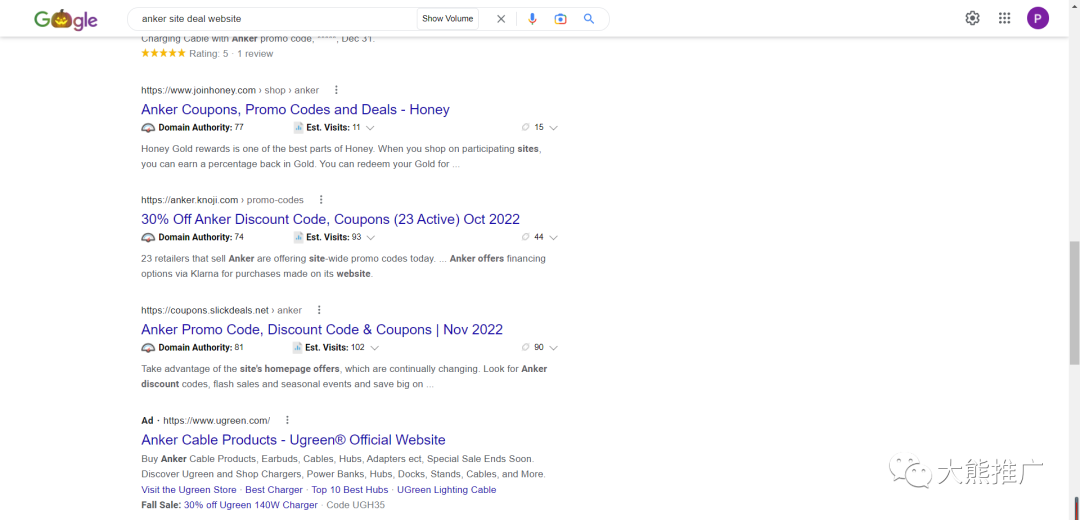Expand Est. Visits 93 dropdown for Knoji

click(x=371, y=238)
